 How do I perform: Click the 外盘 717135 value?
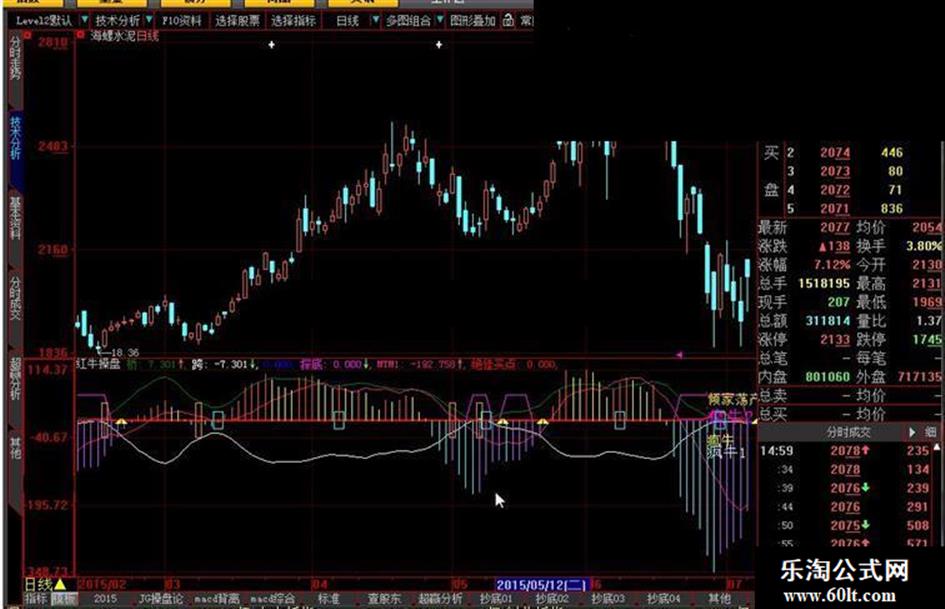click(919, 377)
